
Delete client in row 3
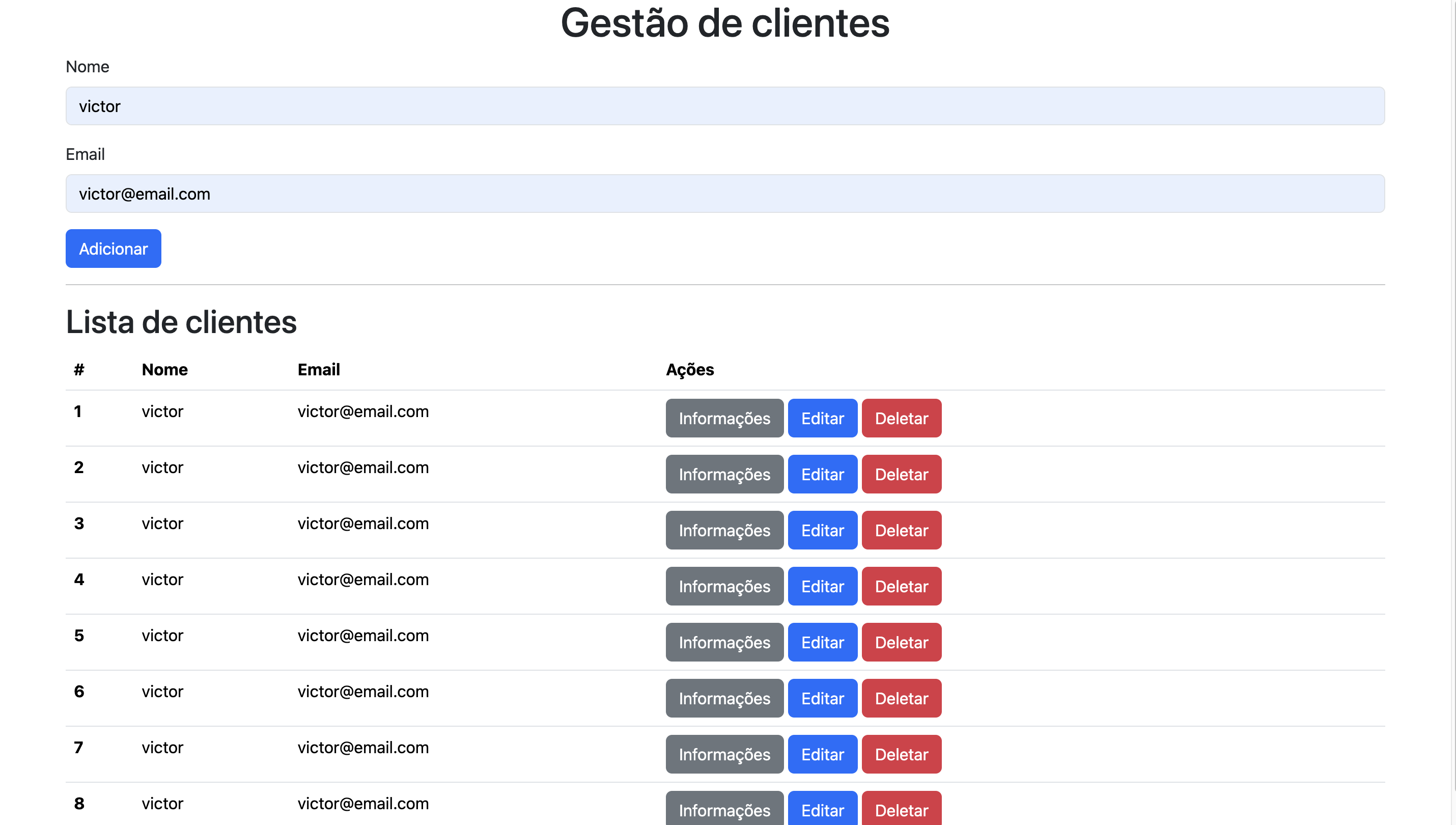pyautogui.click(x=902, y=530)
